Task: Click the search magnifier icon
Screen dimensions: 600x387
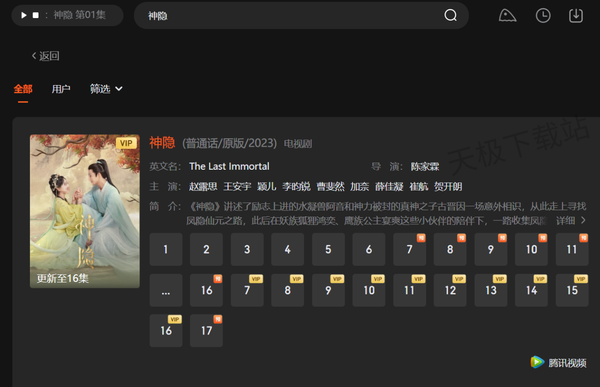Action: tap(450, 15)
